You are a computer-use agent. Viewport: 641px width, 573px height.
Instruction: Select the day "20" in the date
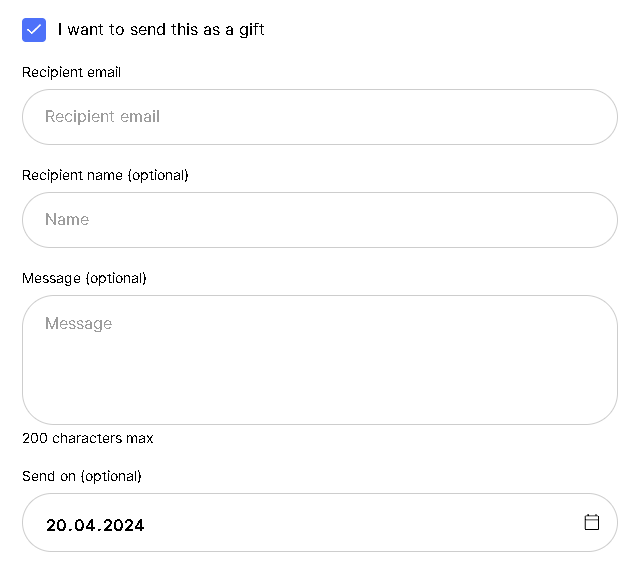click(56, 525)
